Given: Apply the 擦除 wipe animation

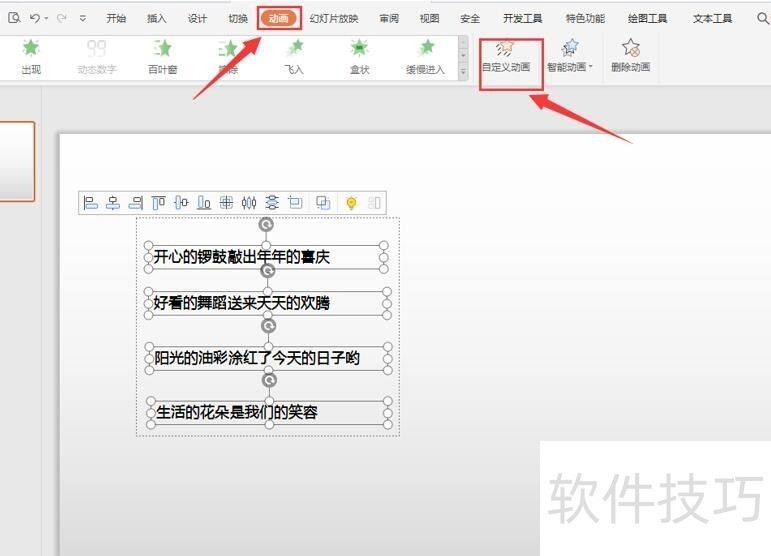Looking at the screenshot, I should [x=228, y=58].
